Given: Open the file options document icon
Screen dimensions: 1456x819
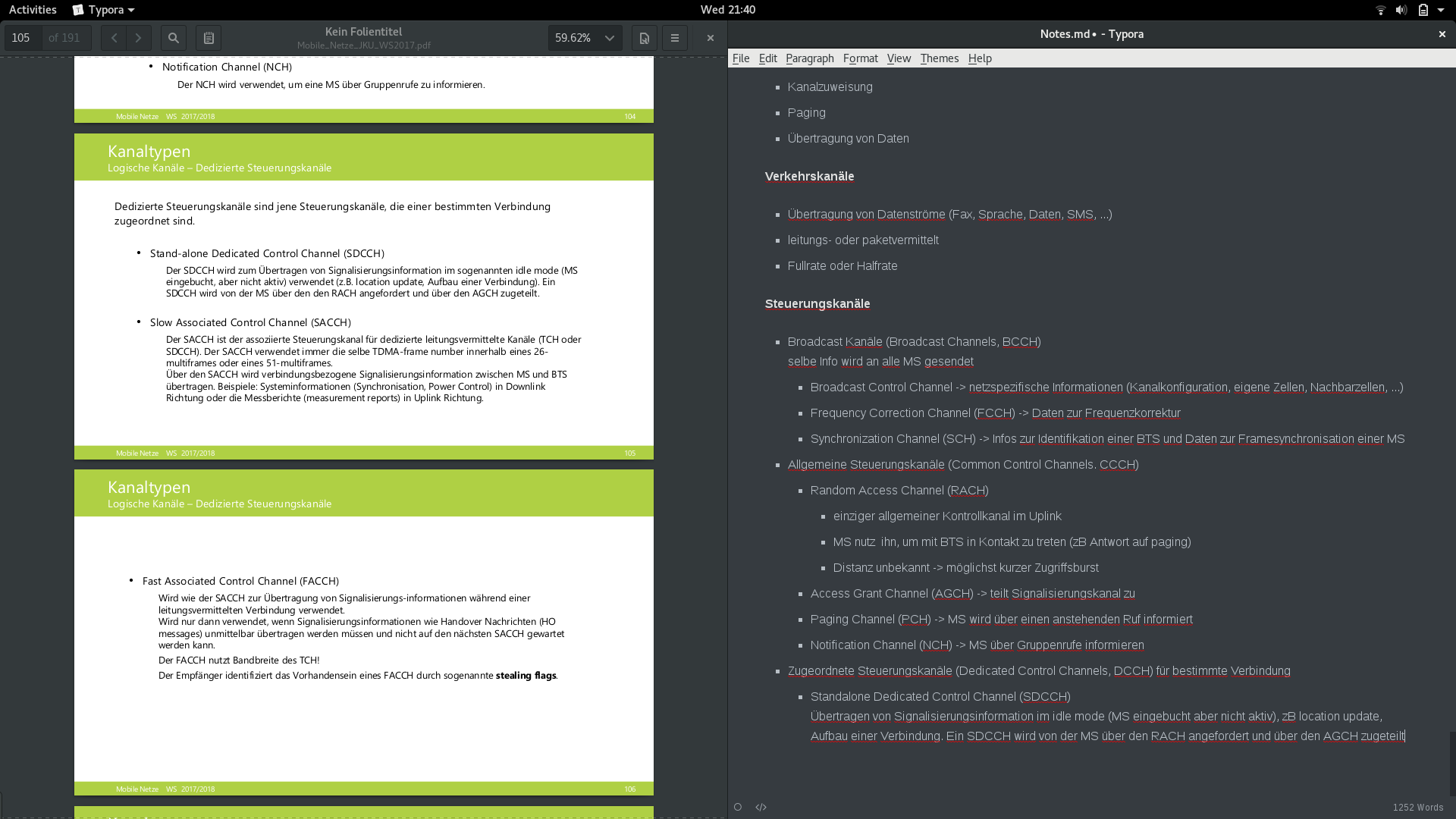Looking at the screenshot, I should point(644,38).
